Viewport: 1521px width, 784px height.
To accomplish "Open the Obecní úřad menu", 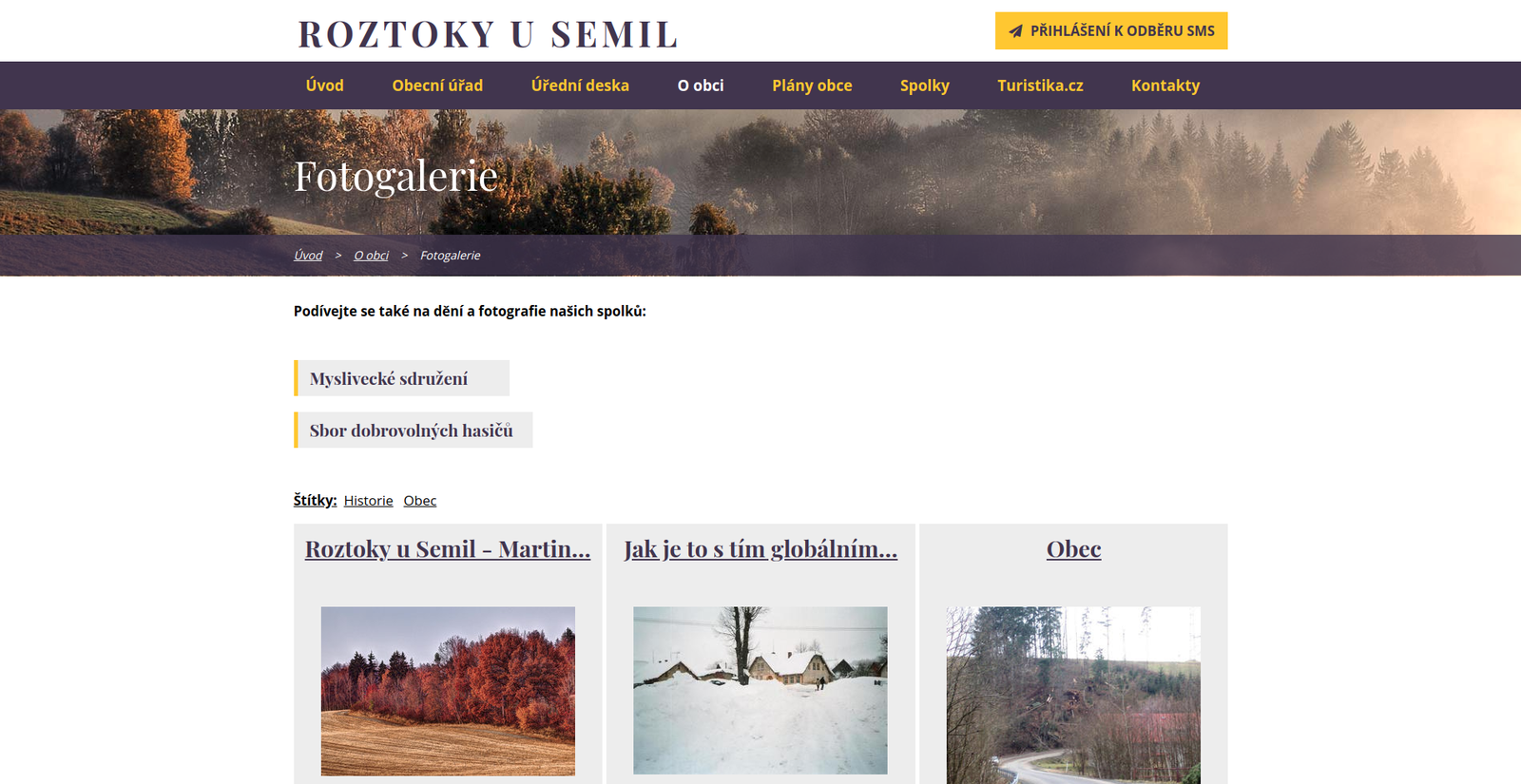I will tap(437, 86).
